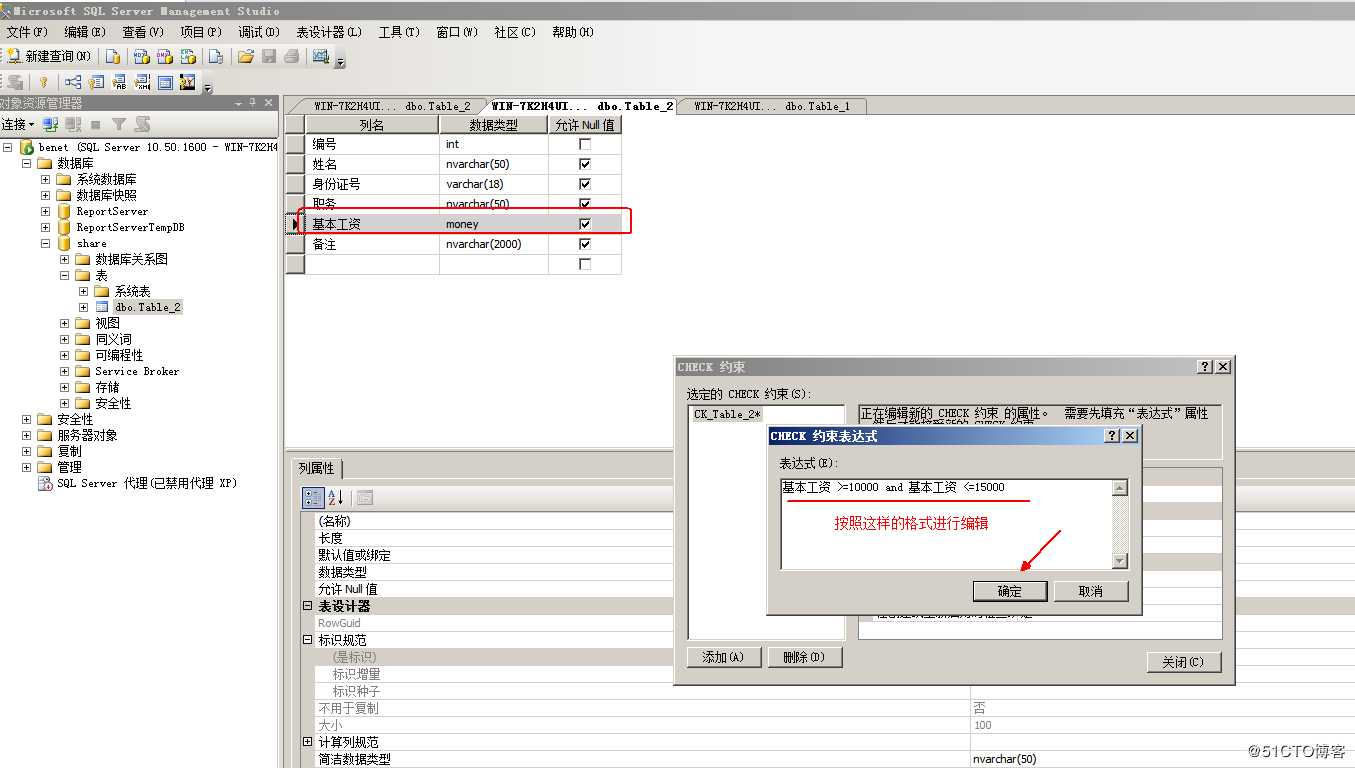The height and width of the screenshot is (768, 1355).
Task: Open the 工具(T) menu
Action: [x=399, y=32]
